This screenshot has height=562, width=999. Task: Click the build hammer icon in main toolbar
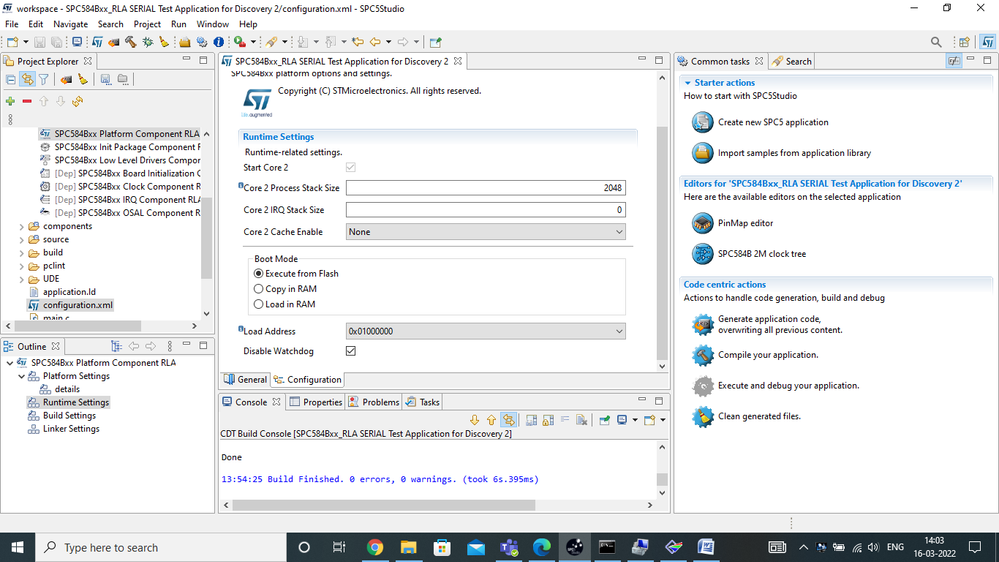point(131,42)
